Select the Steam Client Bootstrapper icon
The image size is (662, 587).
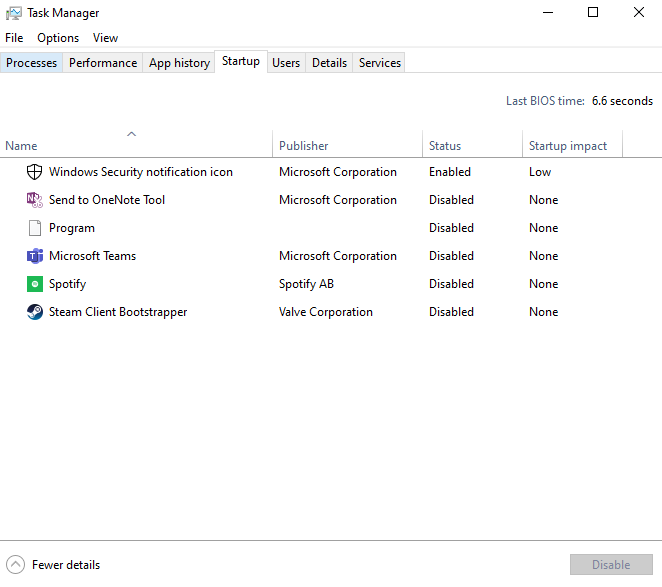[34, 312]
